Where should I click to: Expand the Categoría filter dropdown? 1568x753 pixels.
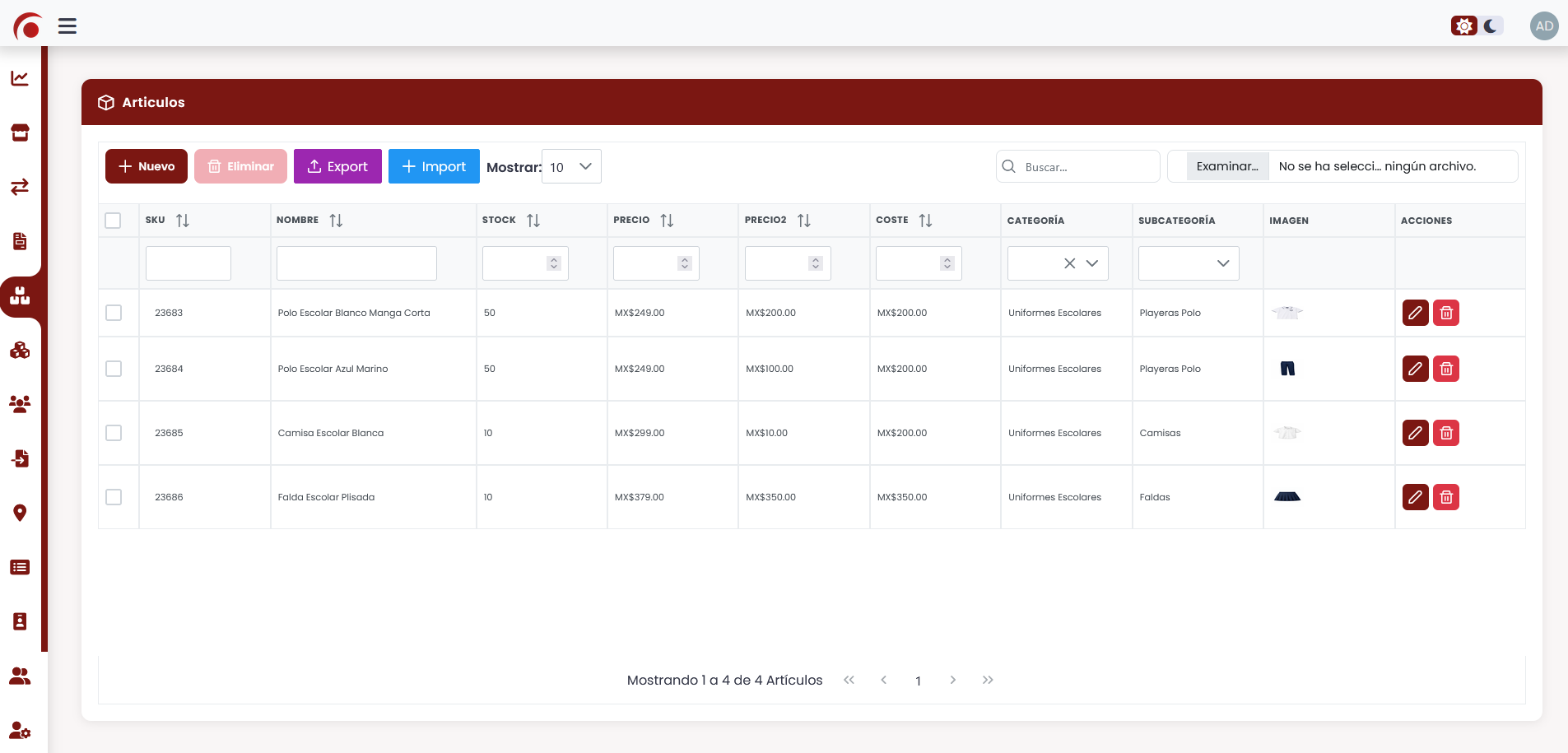1092,263
